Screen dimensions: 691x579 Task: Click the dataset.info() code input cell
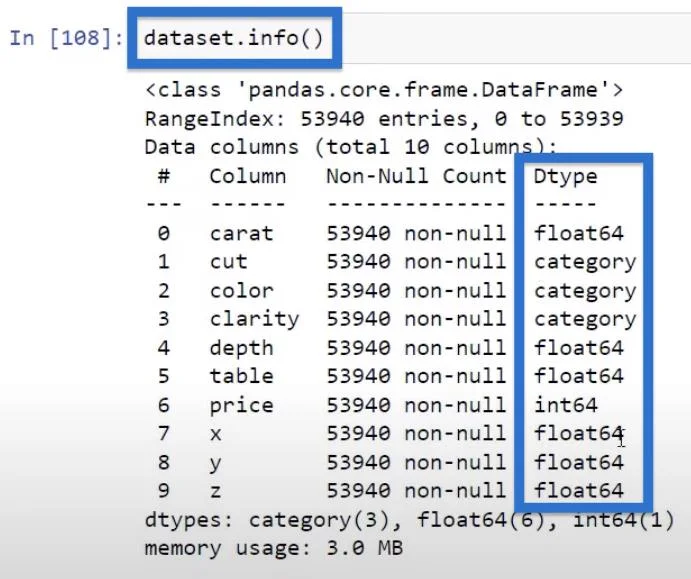pos(410,38)
